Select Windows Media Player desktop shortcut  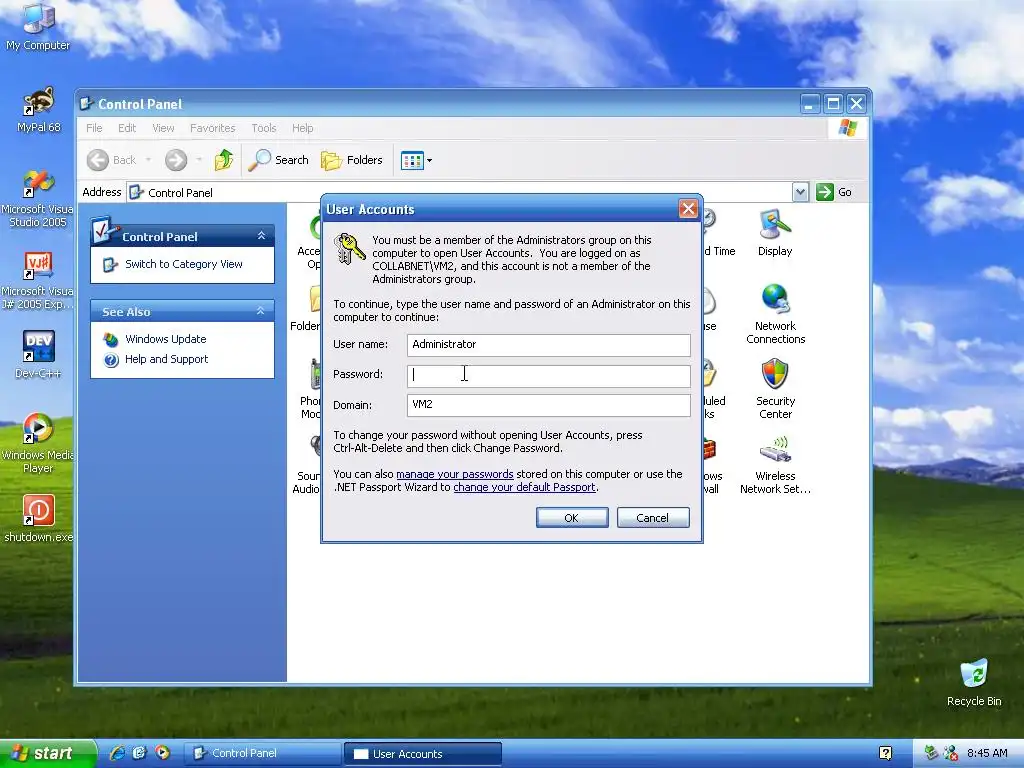[x=37, y=443]
